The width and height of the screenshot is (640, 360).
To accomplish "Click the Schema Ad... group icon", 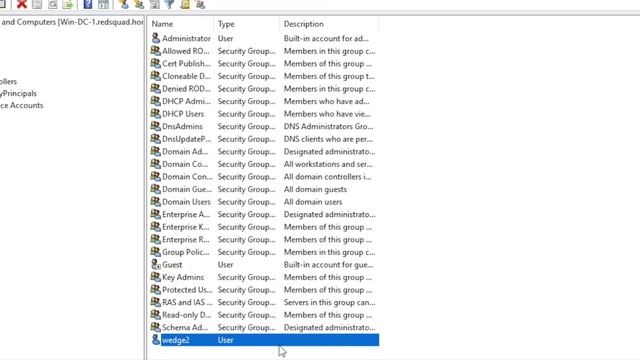I will tap(156, 327).
